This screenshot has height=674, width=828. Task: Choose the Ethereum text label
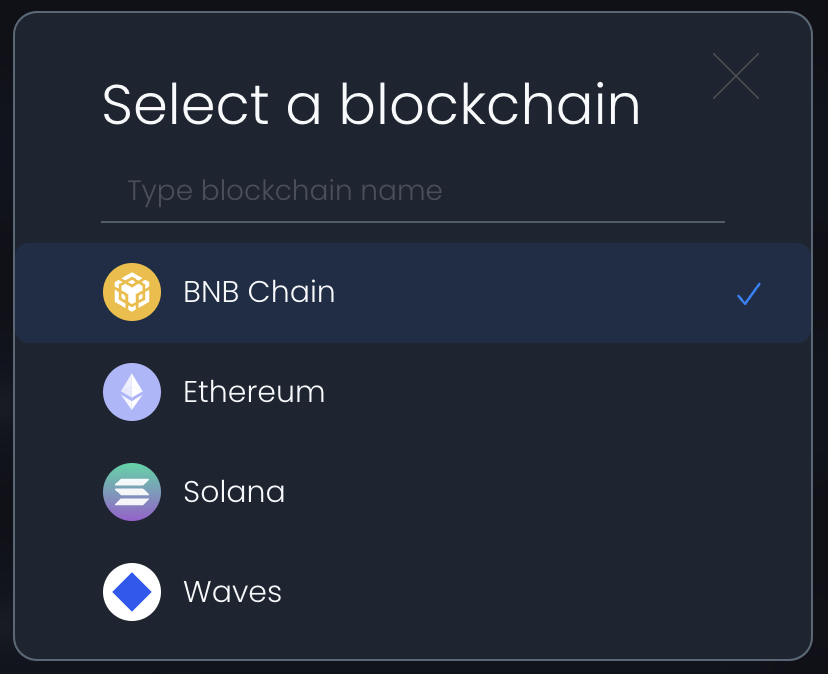pos(254,392)
